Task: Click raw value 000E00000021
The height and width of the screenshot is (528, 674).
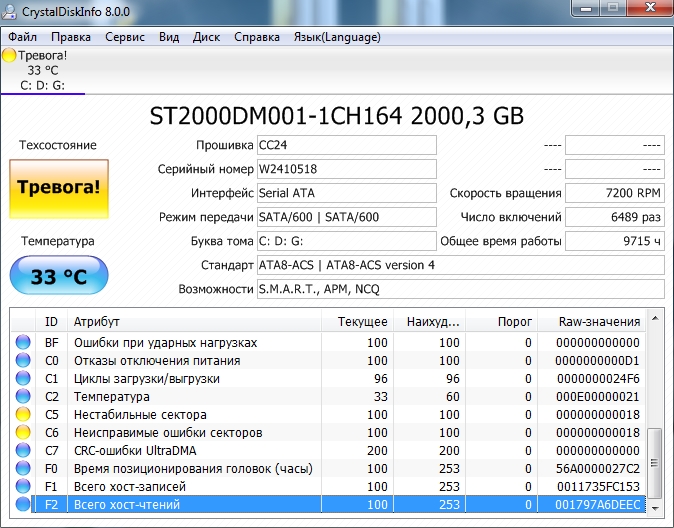Action: [597, 396]
